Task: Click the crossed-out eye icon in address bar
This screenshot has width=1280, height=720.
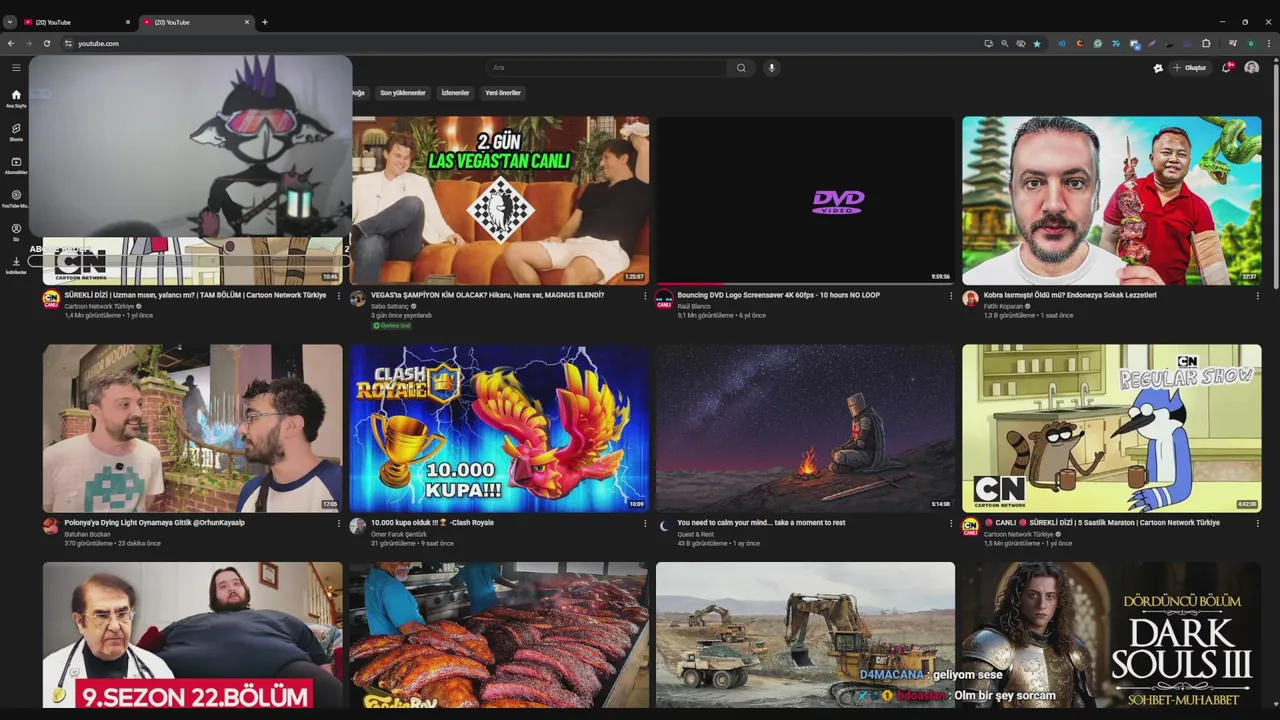Action: [1021, 43]
